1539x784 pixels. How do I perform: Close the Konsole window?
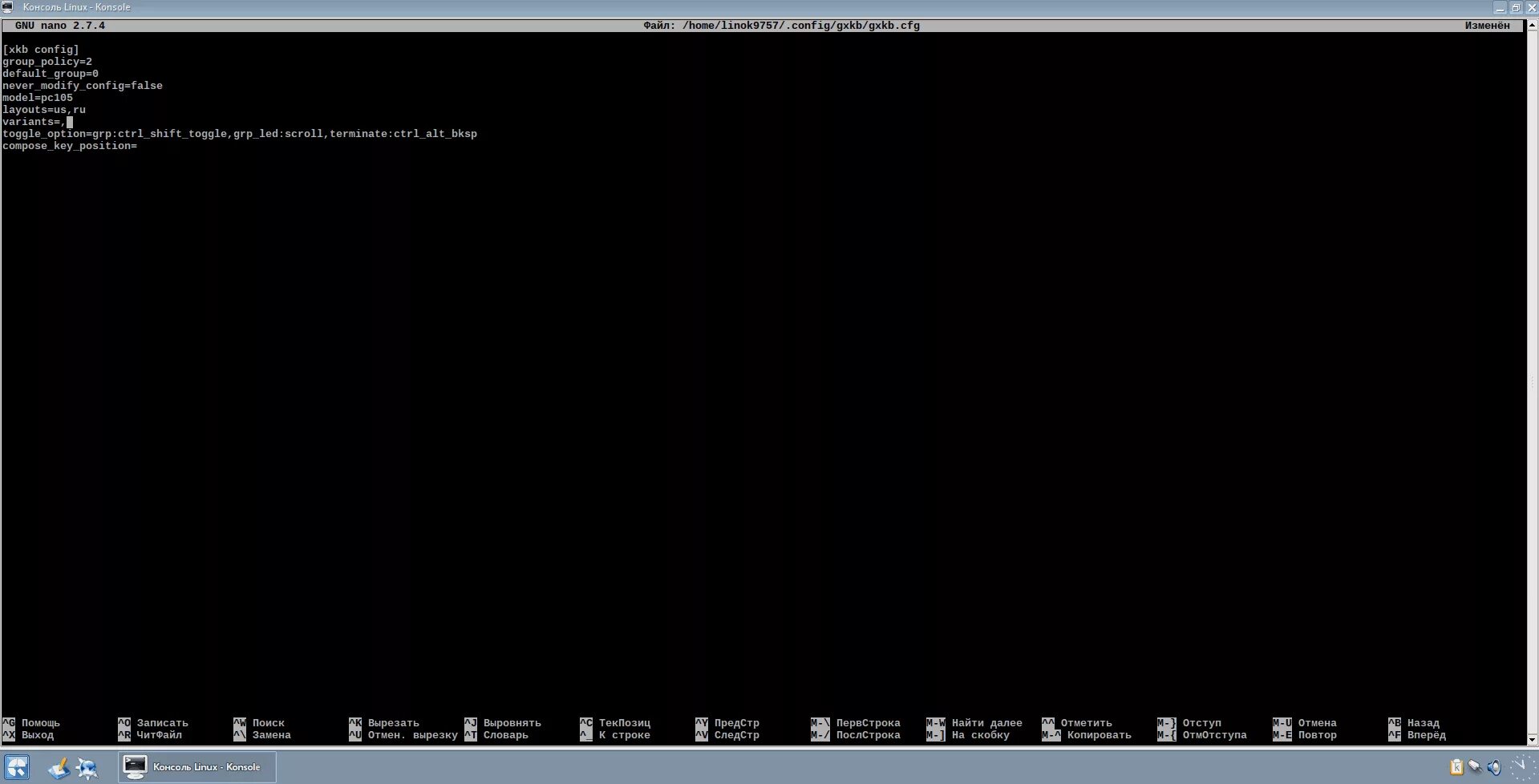tap(1531, 7)
